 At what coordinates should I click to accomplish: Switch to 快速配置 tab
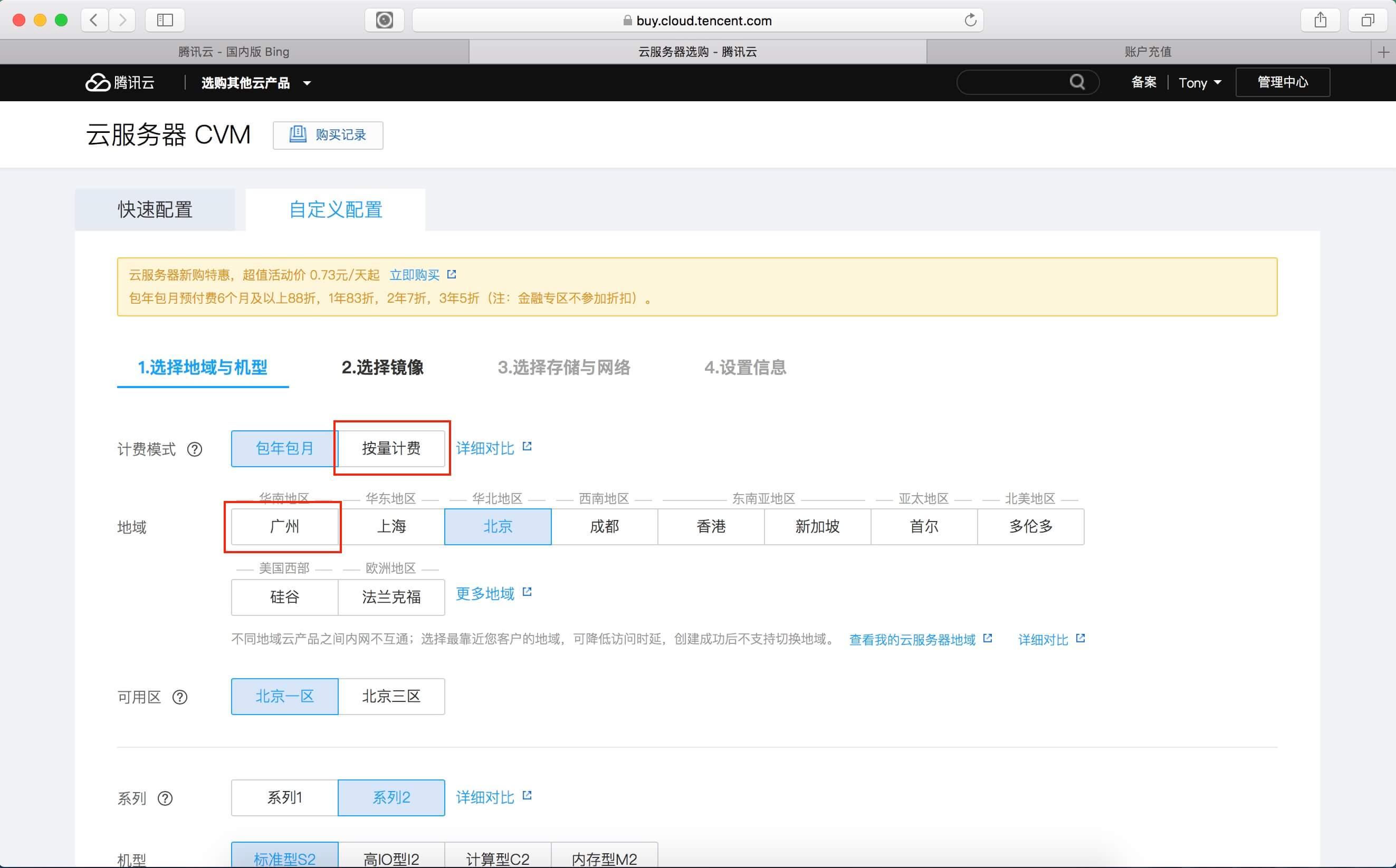tap(155, 210)
